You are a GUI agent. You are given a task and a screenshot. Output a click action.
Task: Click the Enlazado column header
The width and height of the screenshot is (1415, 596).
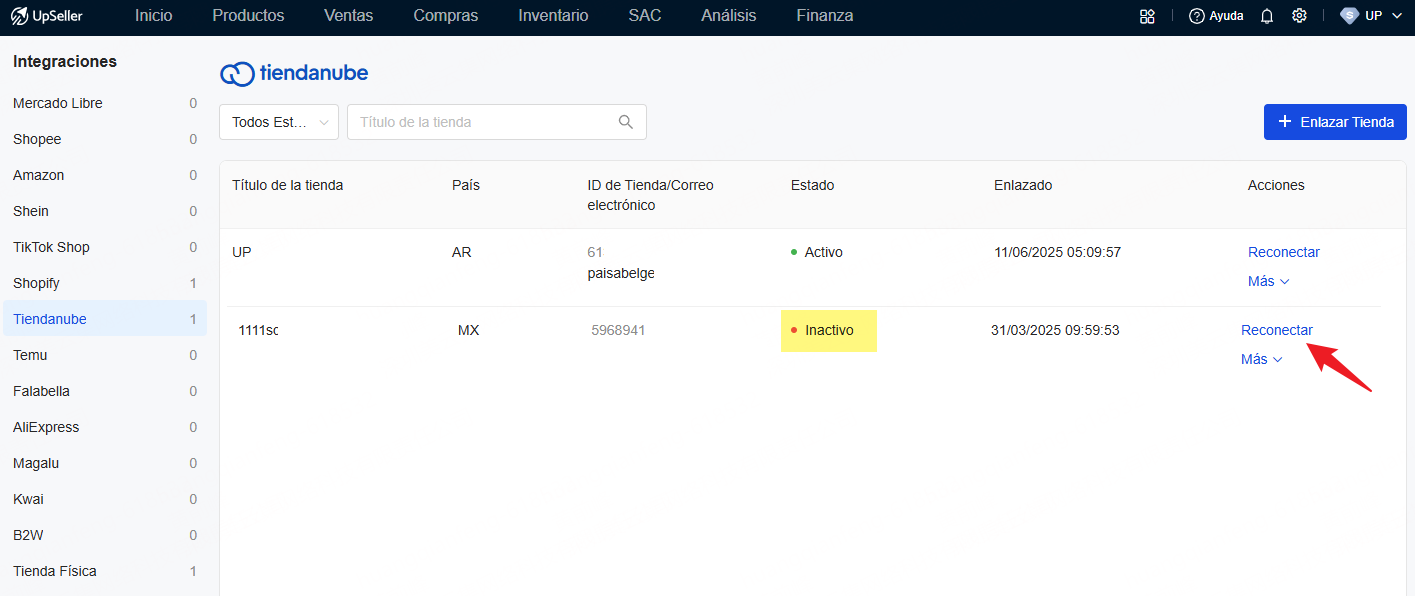(1023, 185)
